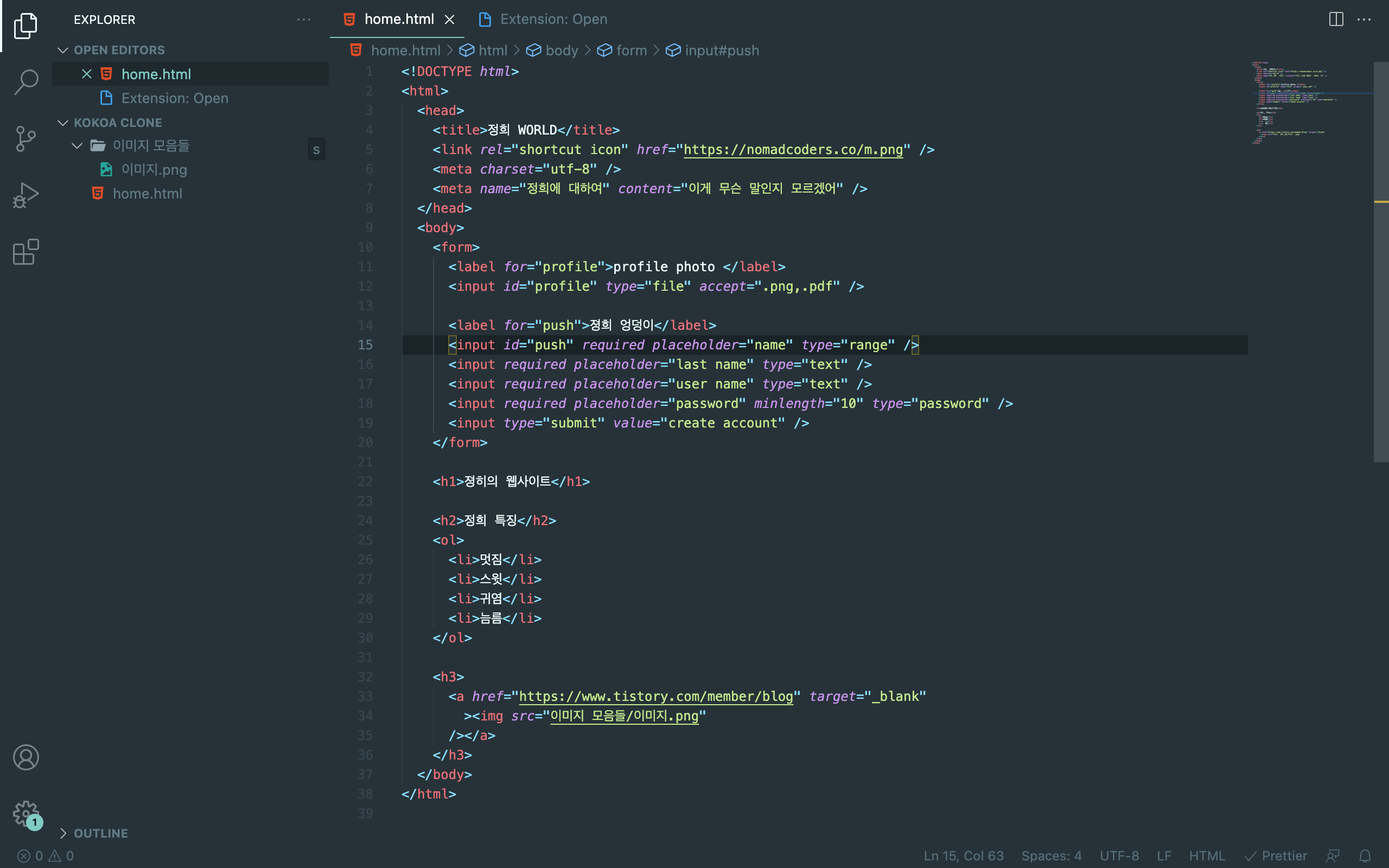
Task: Change Spaces: 4 indentation setting
Action: coord(1051,856)
